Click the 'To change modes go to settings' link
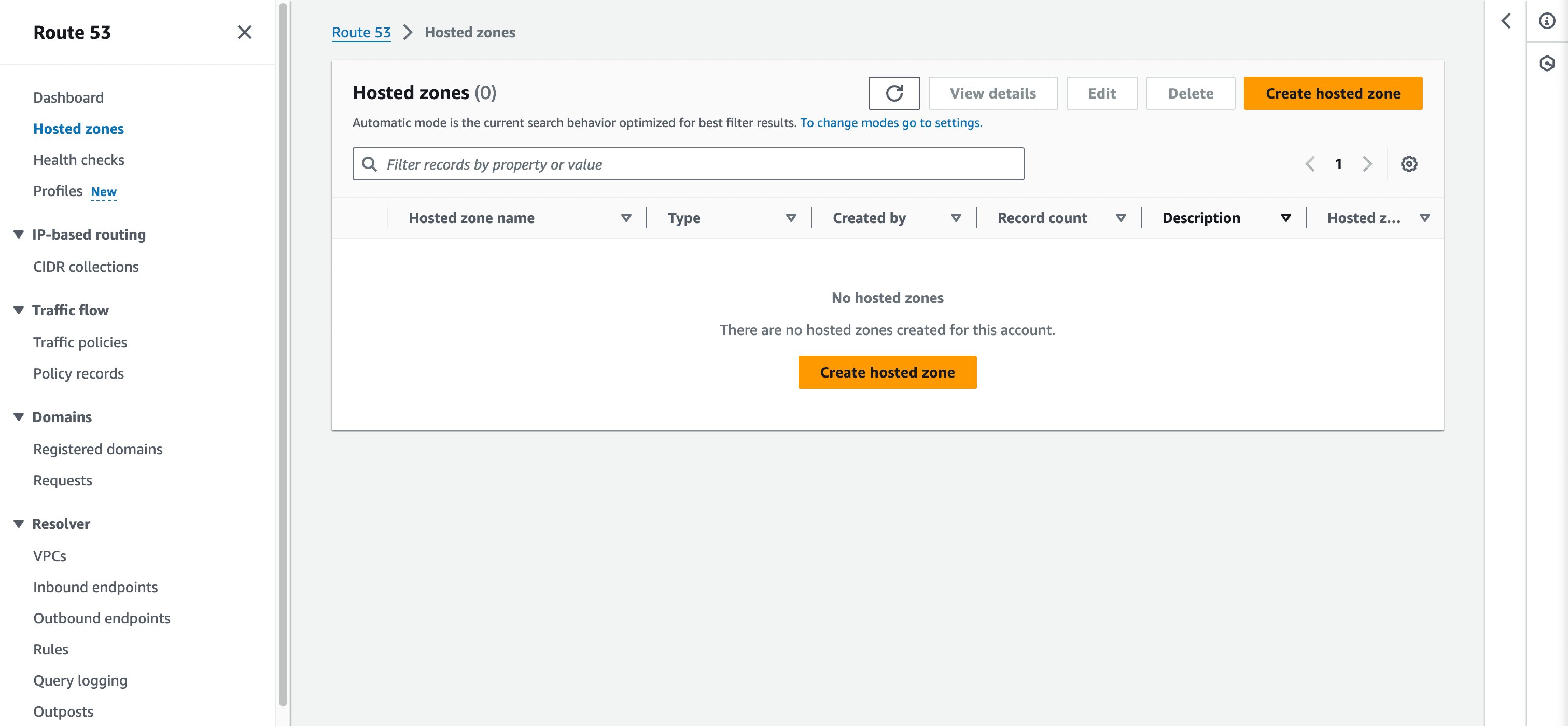This screenshot has height=726, width=1568. (890, 122)
